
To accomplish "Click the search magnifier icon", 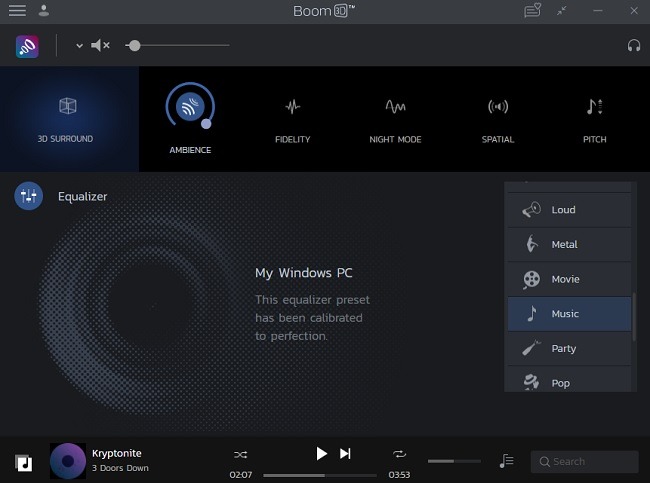I will click(x=545, y=462).
